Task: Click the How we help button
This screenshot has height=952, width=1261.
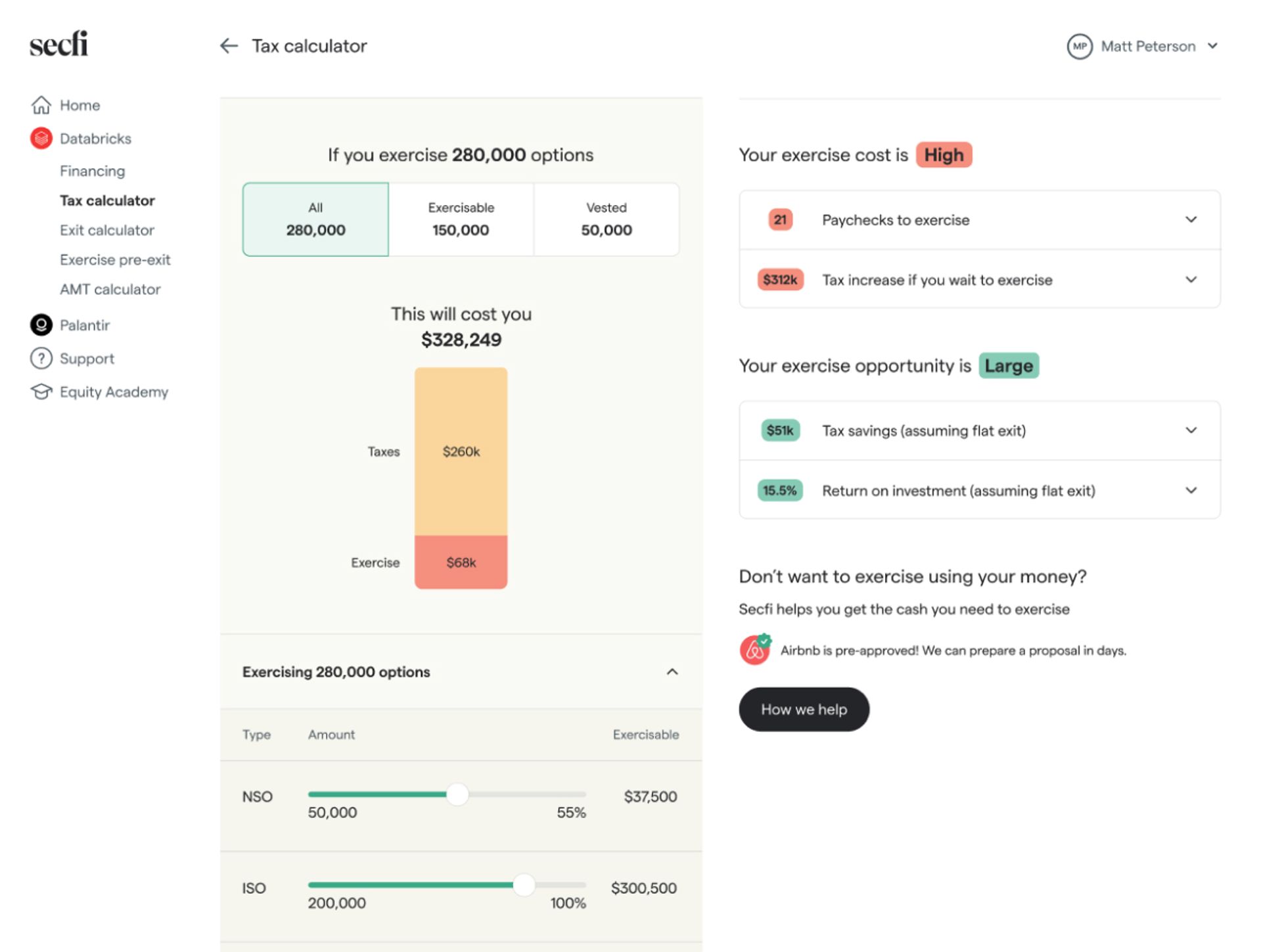Action: click(x=804, y=710)
